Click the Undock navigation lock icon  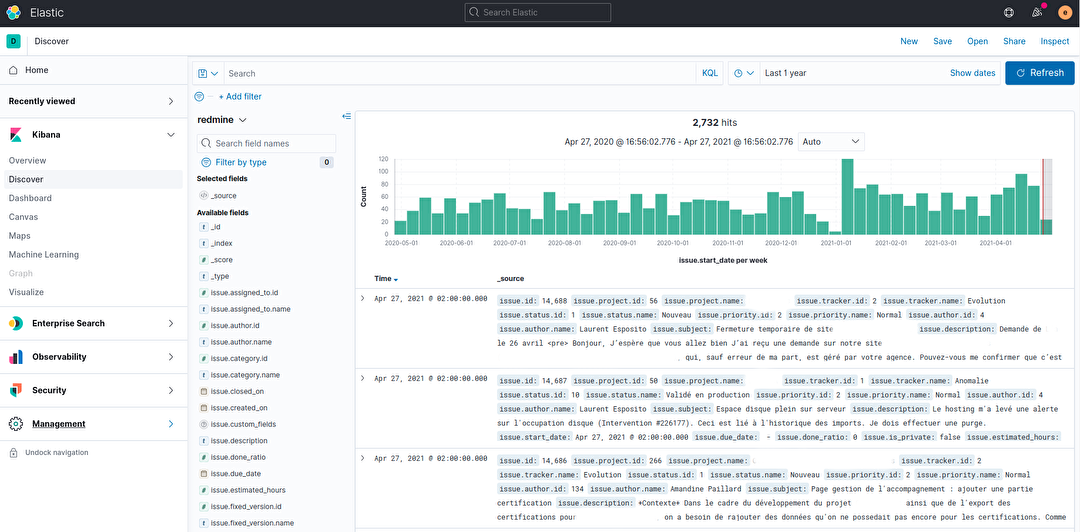[x=13, y=453]
